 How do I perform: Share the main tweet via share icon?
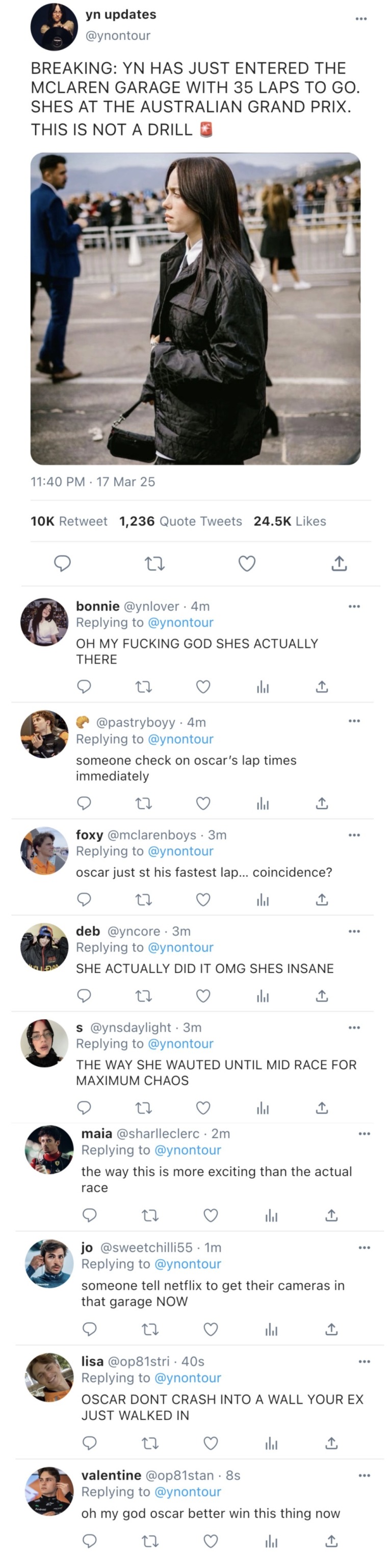pos(339,563)
